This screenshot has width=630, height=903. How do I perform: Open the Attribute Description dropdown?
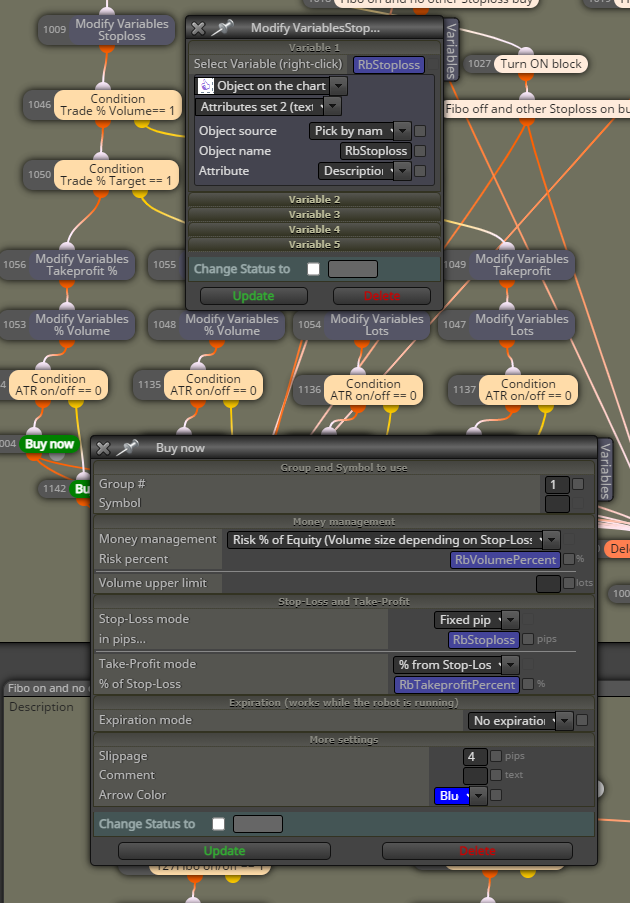(x=364, y=171)
